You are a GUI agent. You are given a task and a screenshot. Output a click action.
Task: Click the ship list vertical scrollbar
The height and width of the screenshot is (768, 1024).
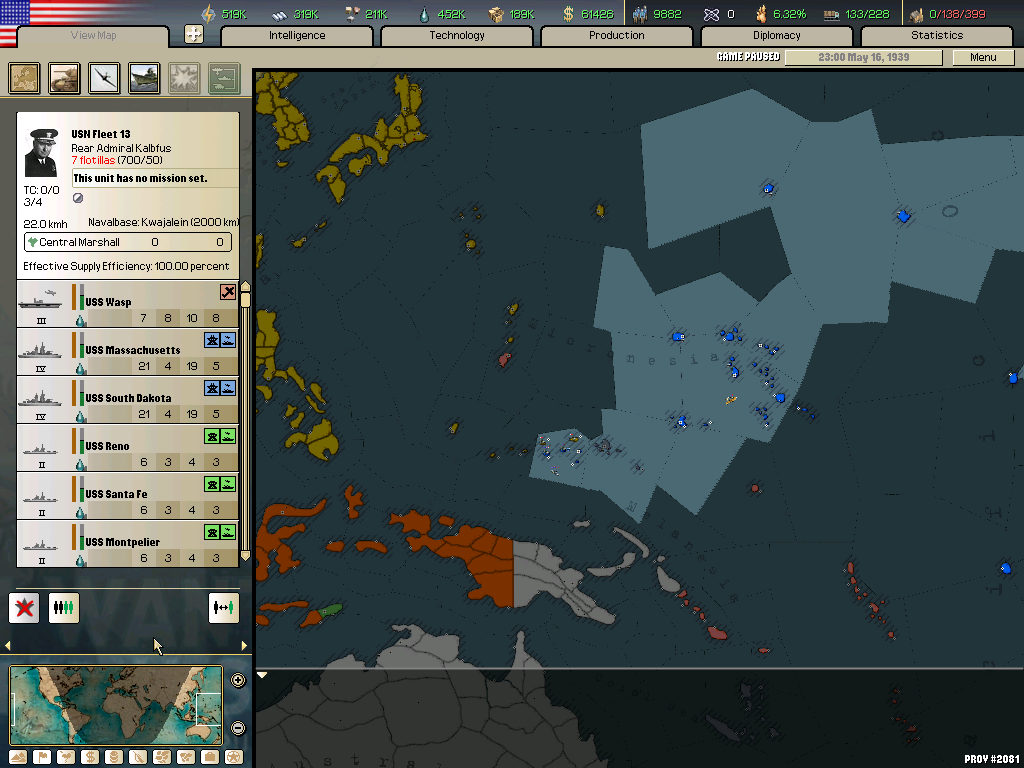click(245, 420)
